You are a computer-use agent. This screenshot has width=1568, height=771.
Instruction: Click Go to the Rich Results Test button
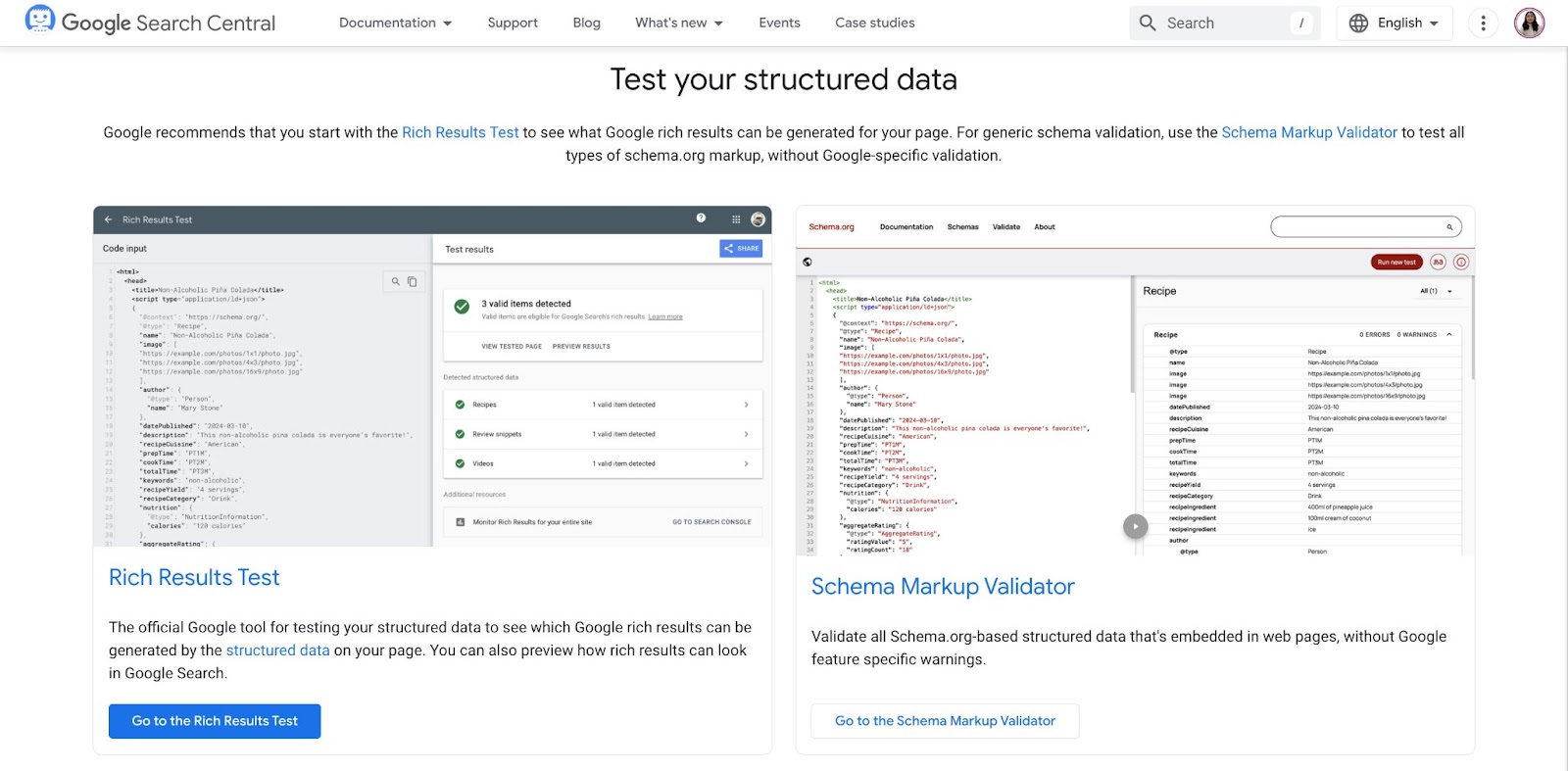215,721
